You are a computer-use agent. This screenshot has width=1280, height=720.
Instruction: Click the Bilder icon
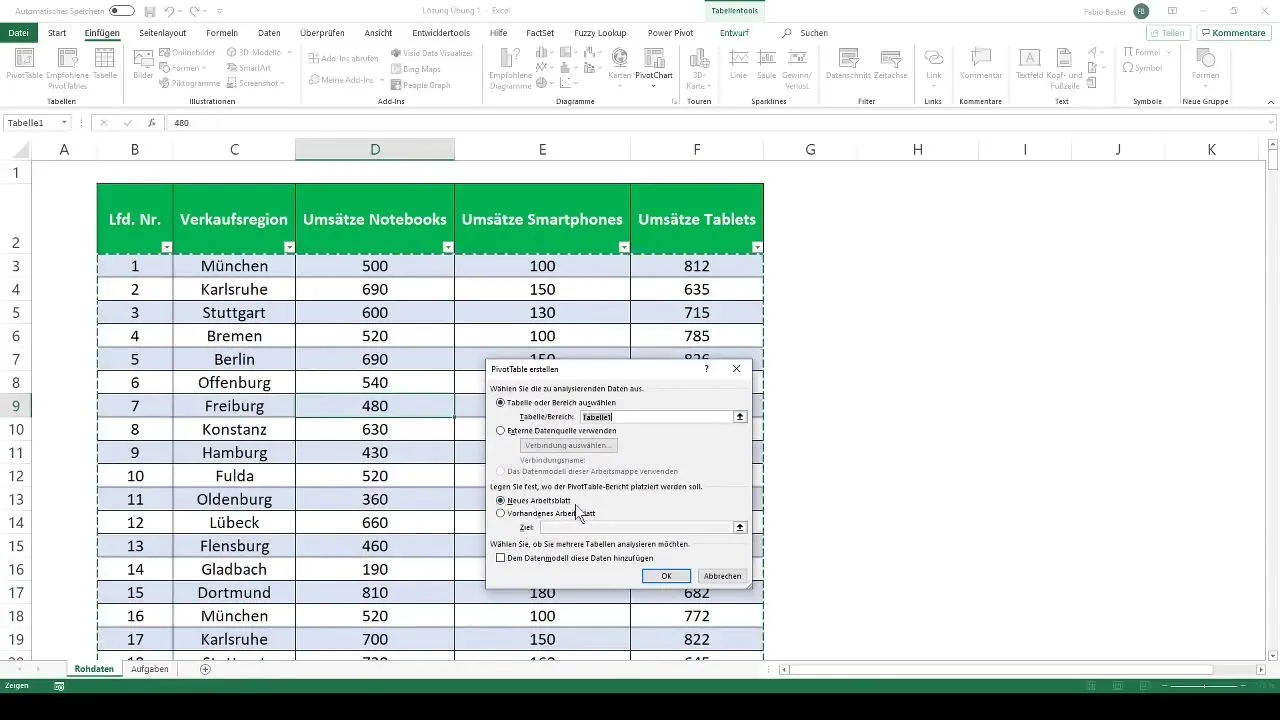143,65
